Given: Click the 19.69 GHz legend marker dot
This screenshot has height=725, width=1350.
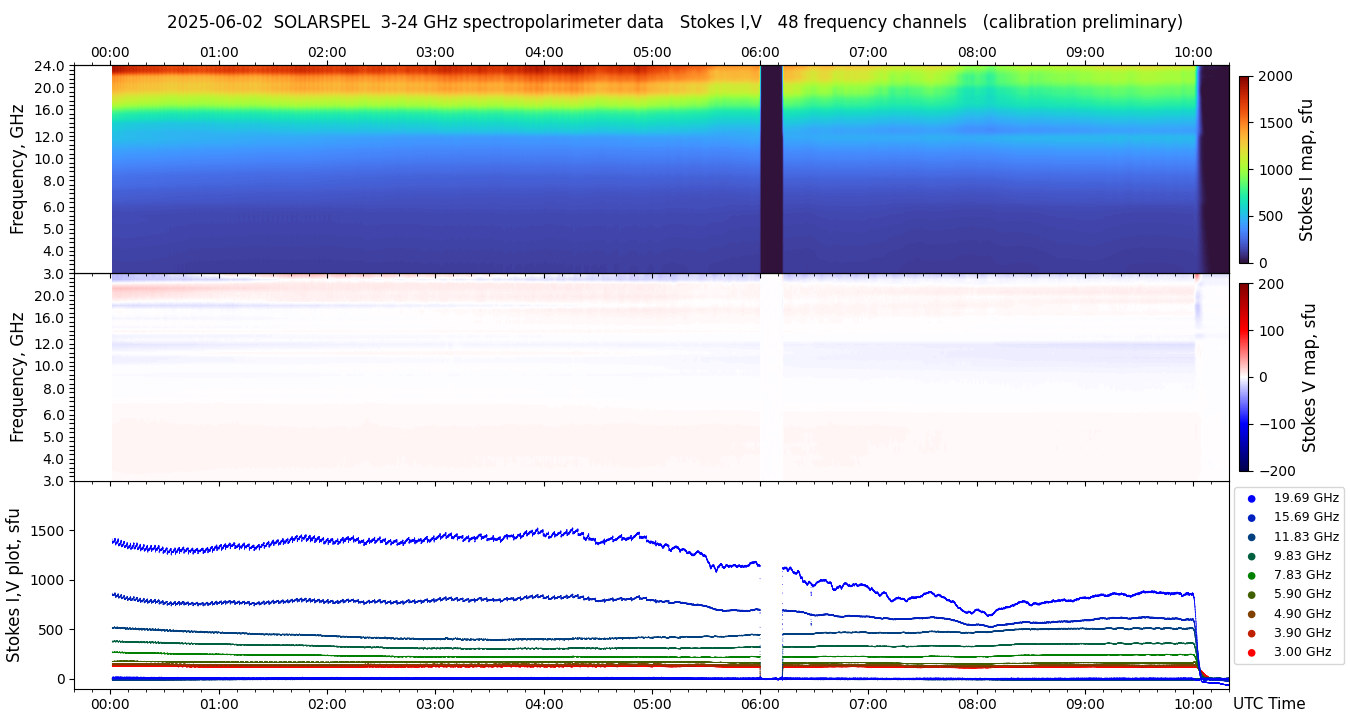Looking at the screenshot, I should point(1251,498).
